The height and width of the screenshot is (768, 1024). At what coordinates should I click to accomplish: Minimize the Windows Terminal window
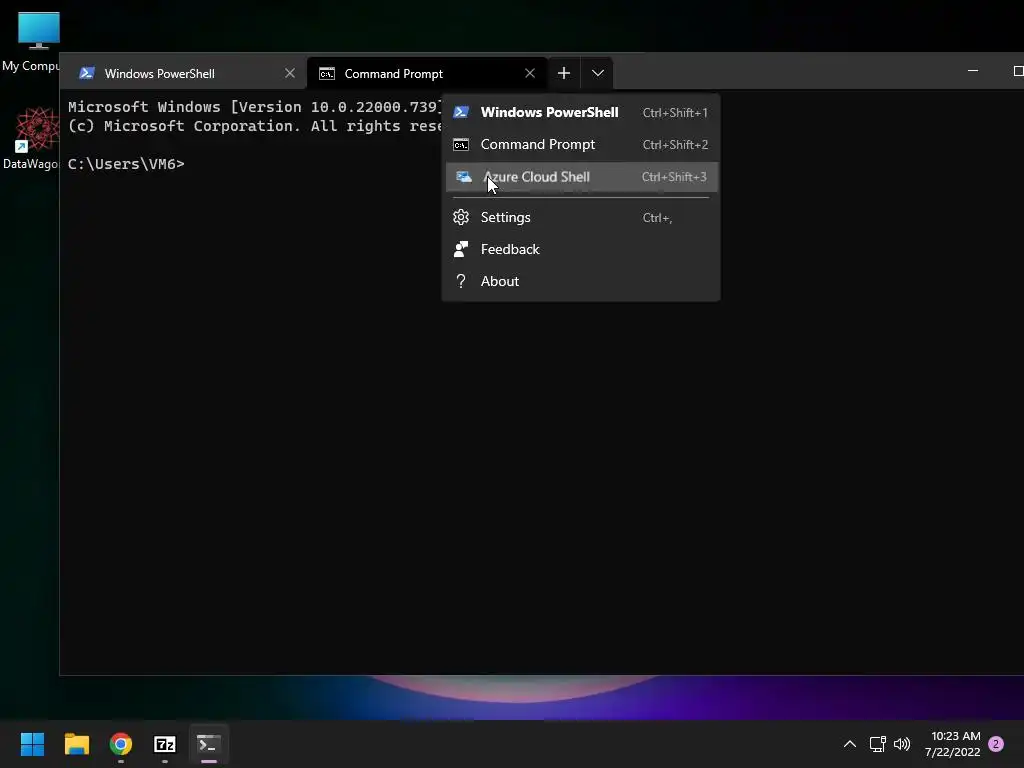point(973,71)
